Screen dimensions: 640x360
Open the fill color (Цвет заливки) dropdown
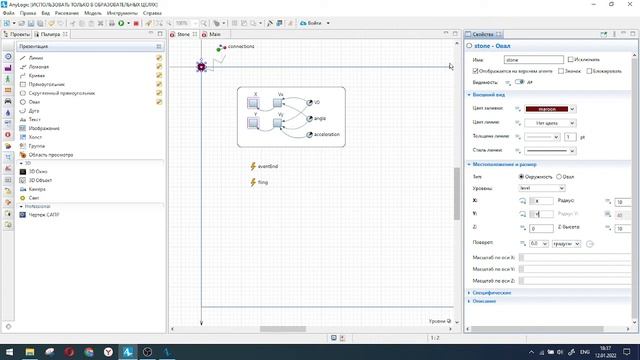point(572,109)
